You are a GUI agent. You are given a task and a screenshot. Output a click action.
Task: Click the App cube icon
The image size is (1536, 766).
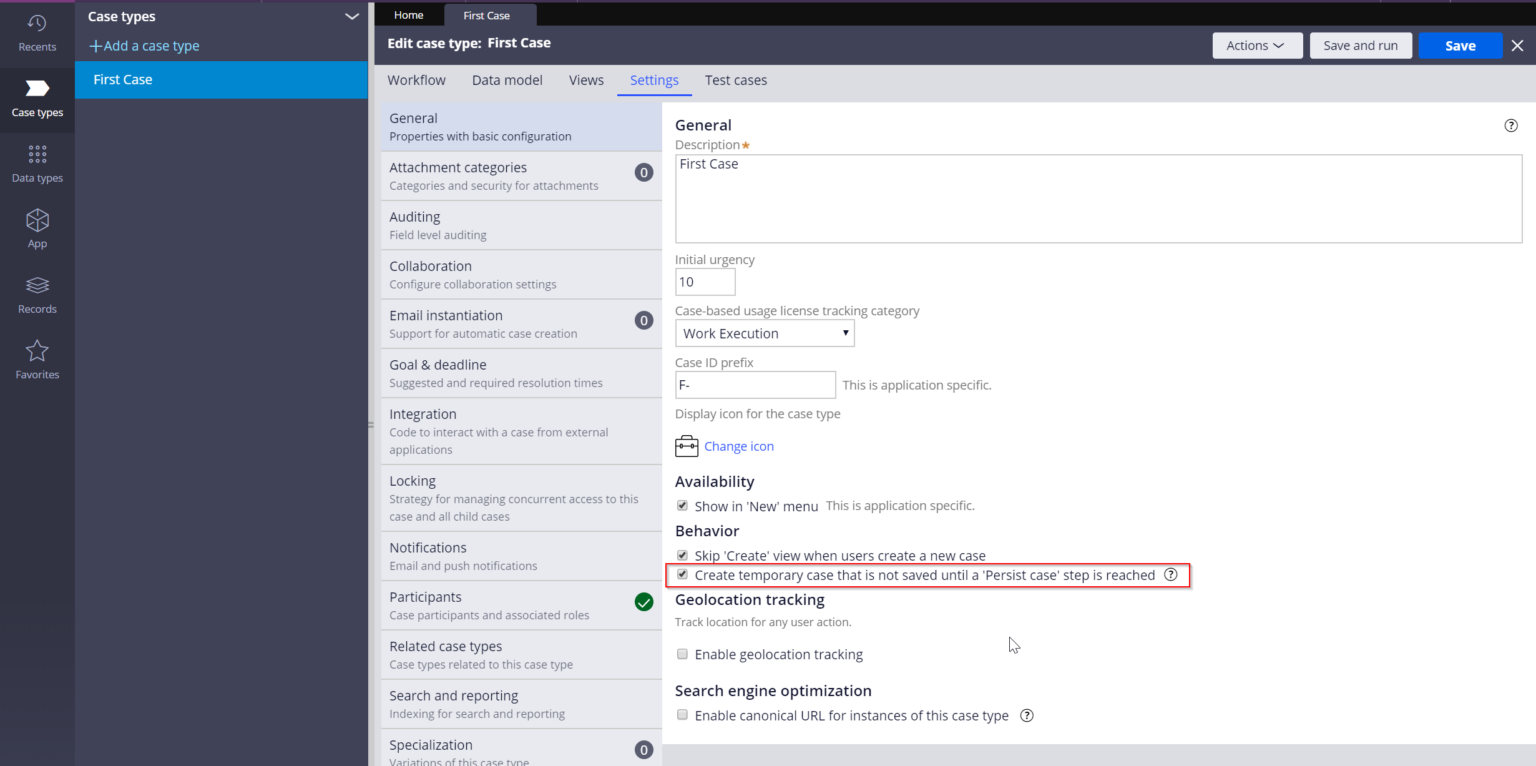coord(37,228)
